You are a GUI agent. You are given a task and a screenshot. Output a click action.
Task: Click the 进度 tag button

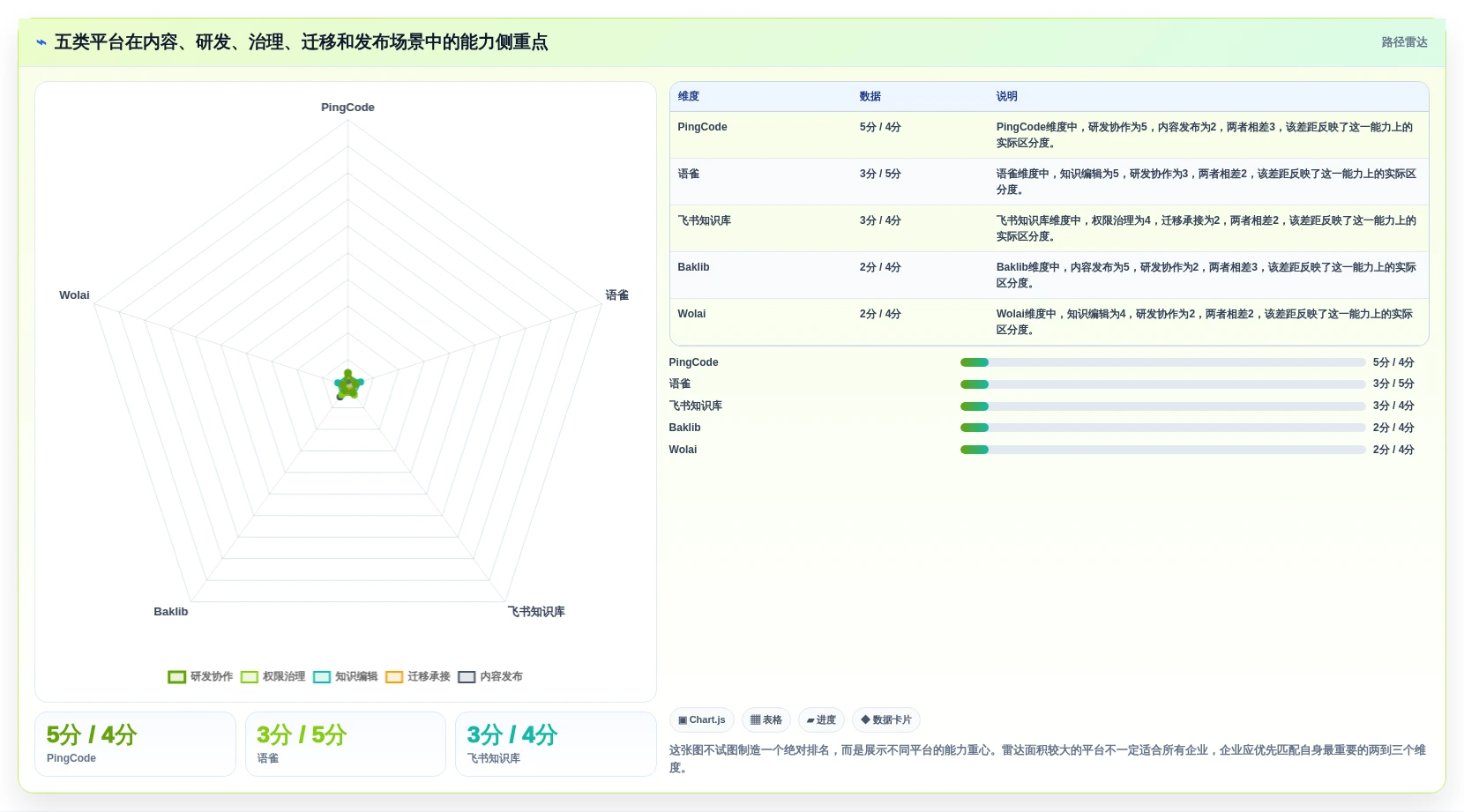point(821,720)
